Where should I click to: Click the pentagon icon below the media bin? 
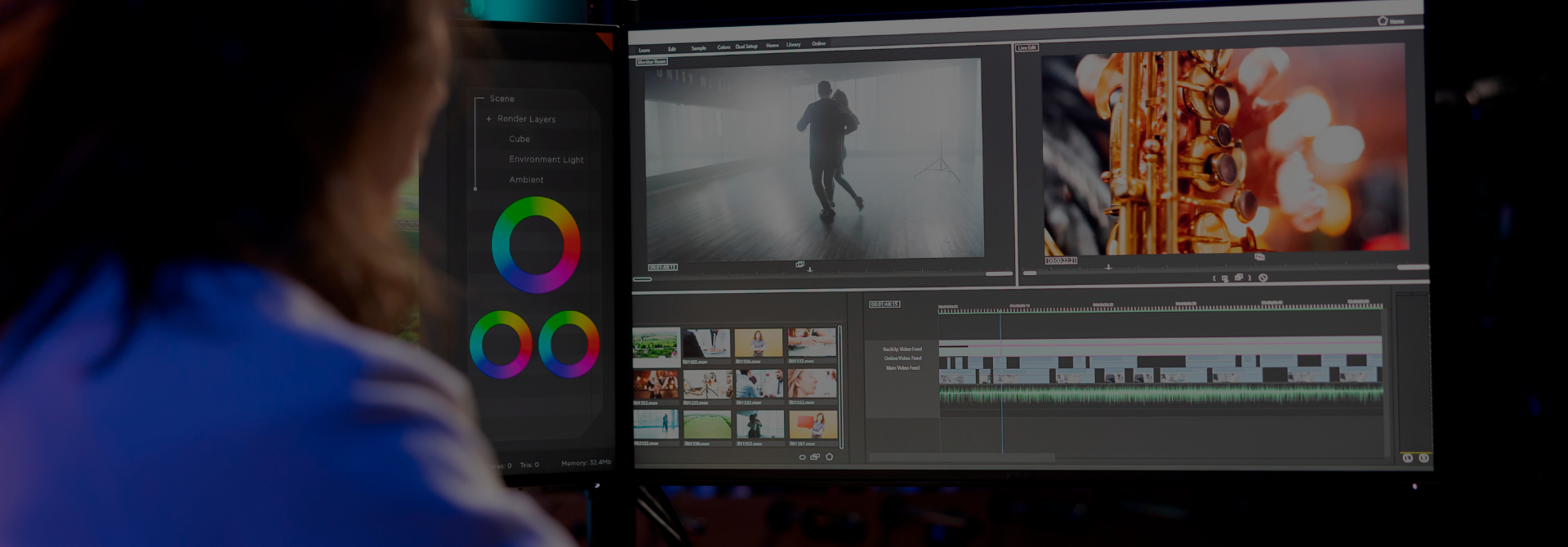tap(830, 457)
